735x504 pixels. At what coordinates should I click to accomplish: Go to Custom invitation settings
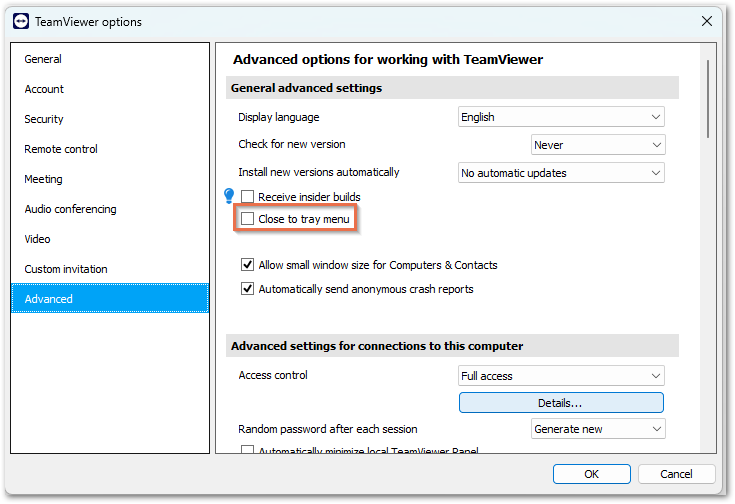click(x=110, y=269)
